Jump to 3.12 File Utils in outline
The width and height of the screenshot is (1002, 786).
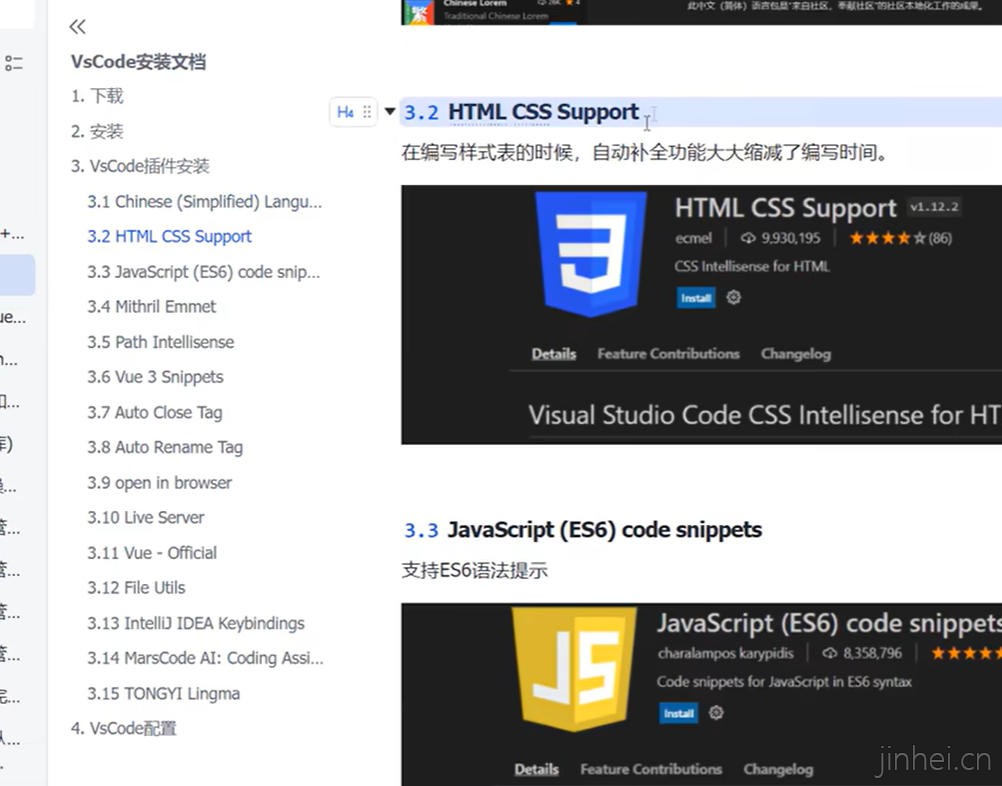[x=136, y=588]
